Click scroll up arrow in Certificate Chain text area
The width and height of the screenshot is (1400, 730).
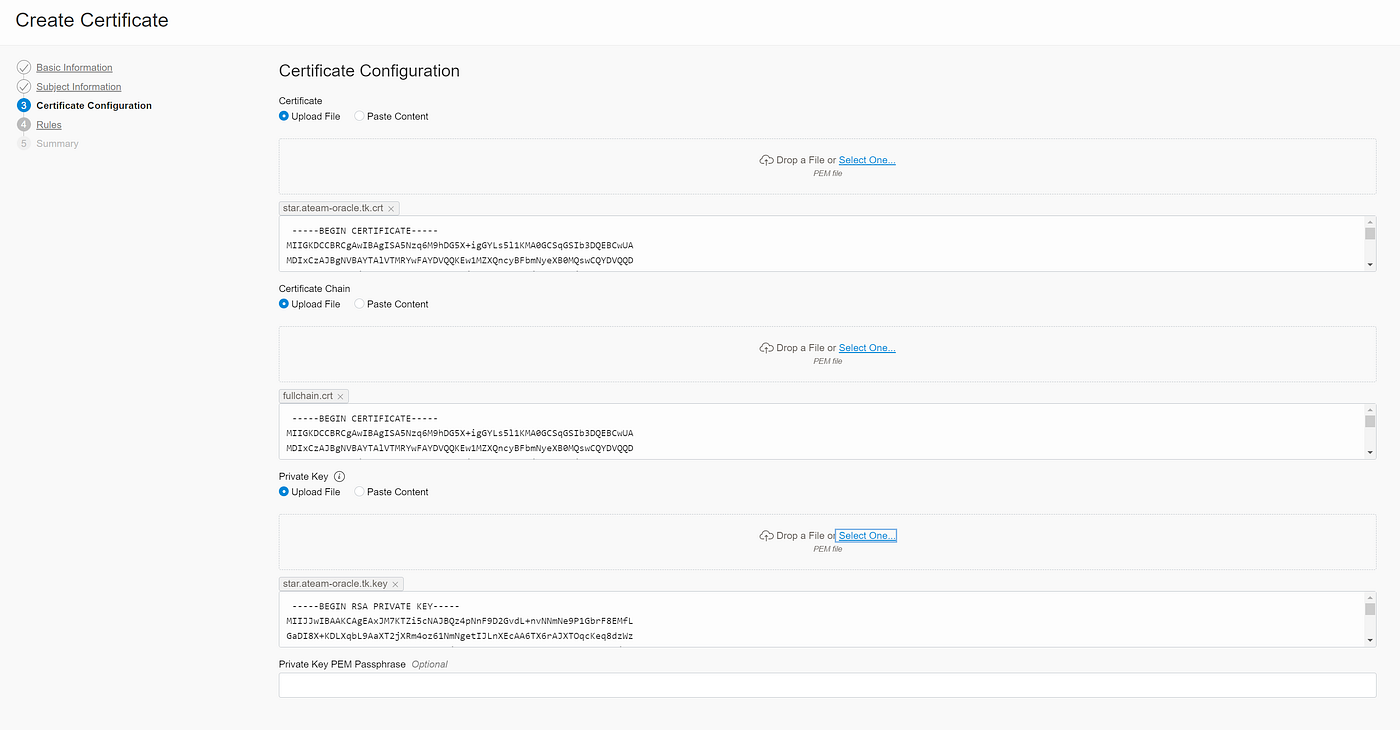click(1370, 409)
